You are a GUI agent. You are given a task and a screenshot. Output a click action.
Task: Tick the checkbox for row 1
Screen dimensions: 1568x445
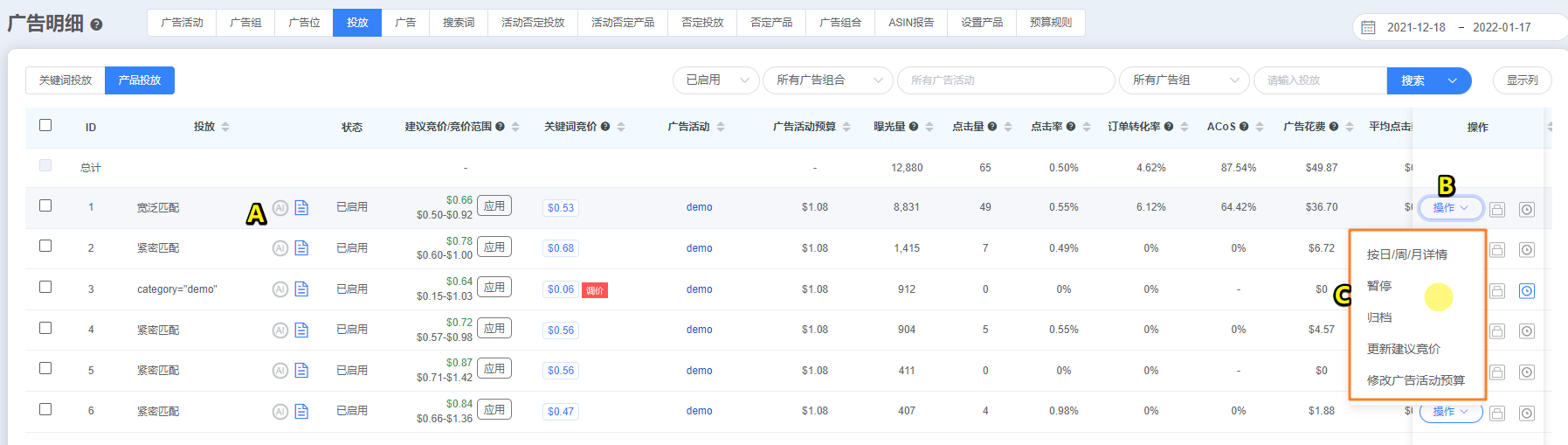point(45,205)
